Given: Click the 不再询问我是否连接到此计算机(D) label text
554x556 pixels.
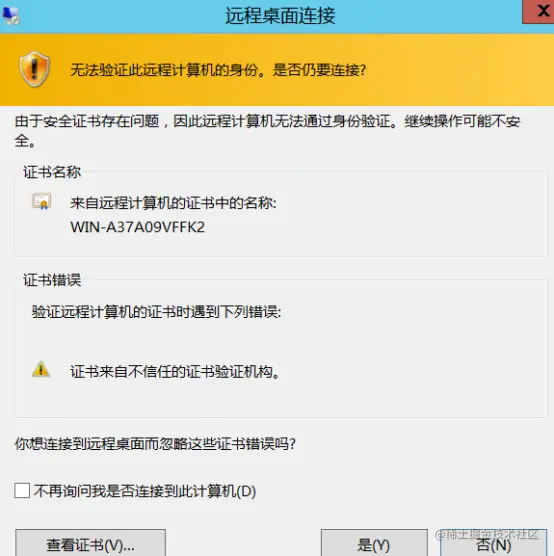Looking at the screenshot, I should click(145, 491).
